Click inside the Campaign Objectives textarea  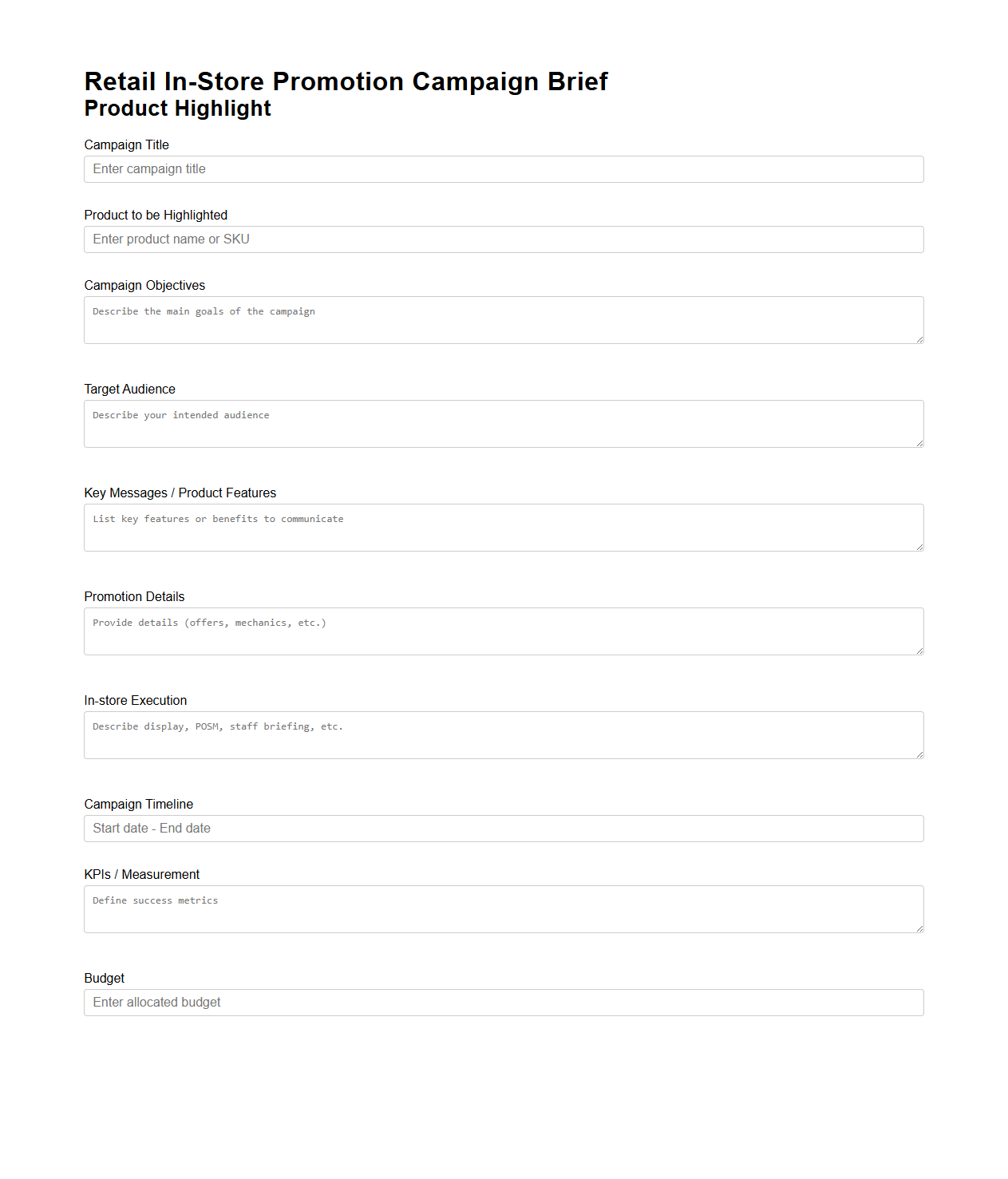point(503,318)
